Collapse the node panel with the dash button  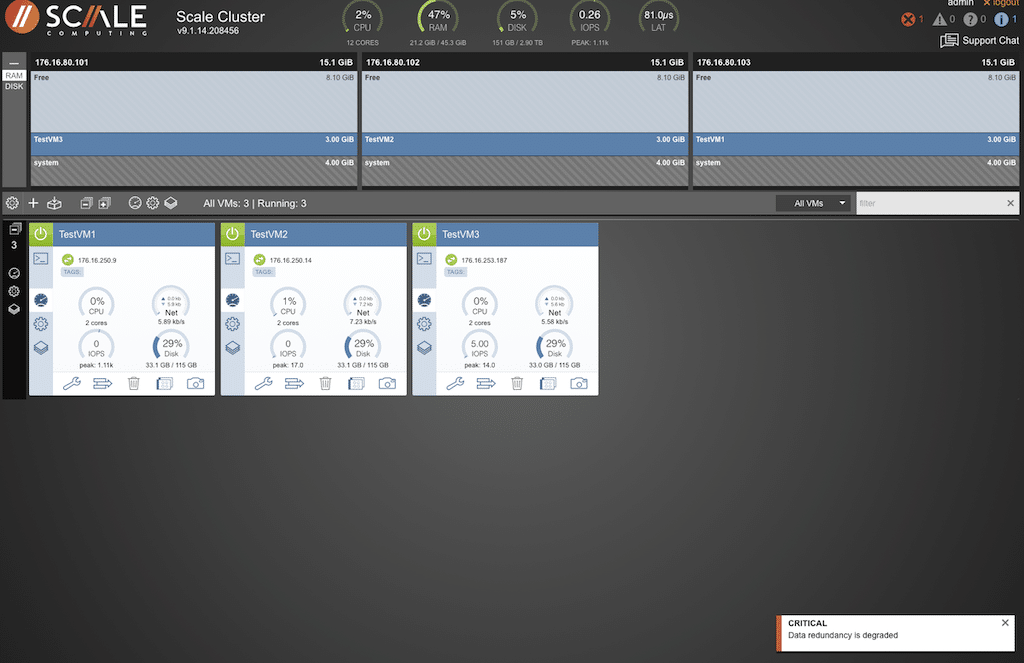point(14,63)
